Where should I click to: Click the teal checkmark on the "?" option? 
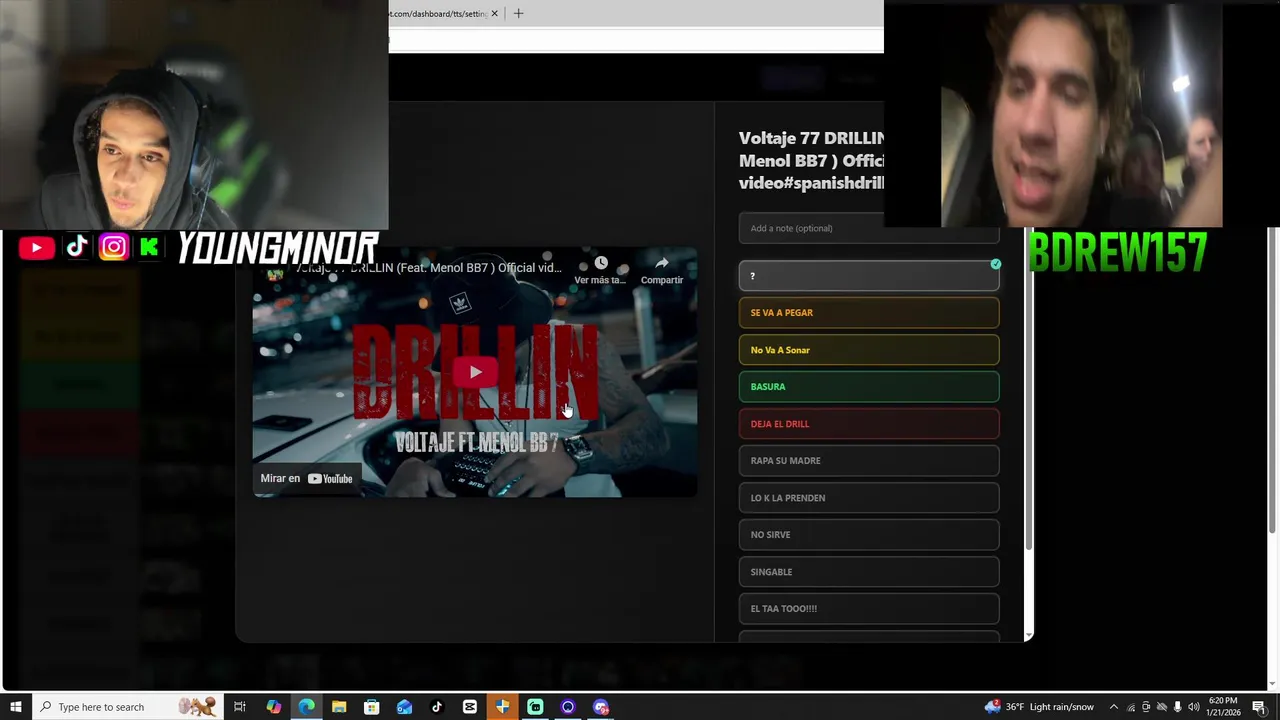click(995, 264)
